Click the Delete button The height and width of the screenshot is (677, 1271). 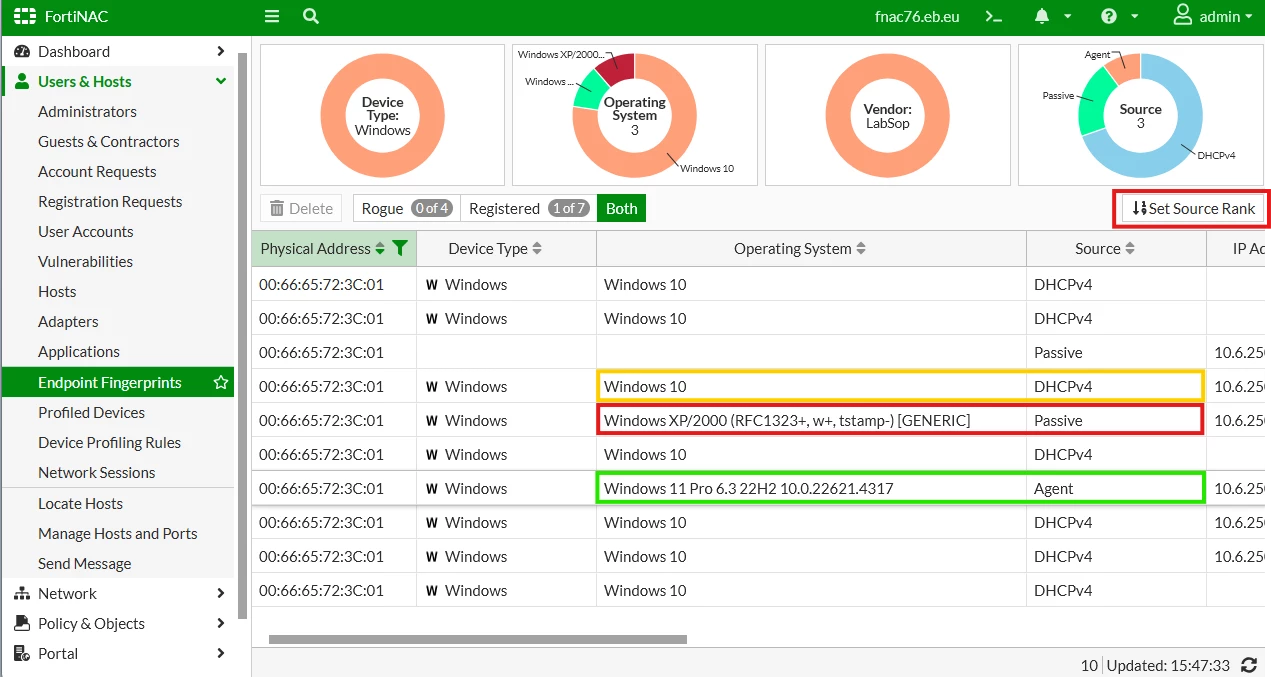[x=301, y=208]
